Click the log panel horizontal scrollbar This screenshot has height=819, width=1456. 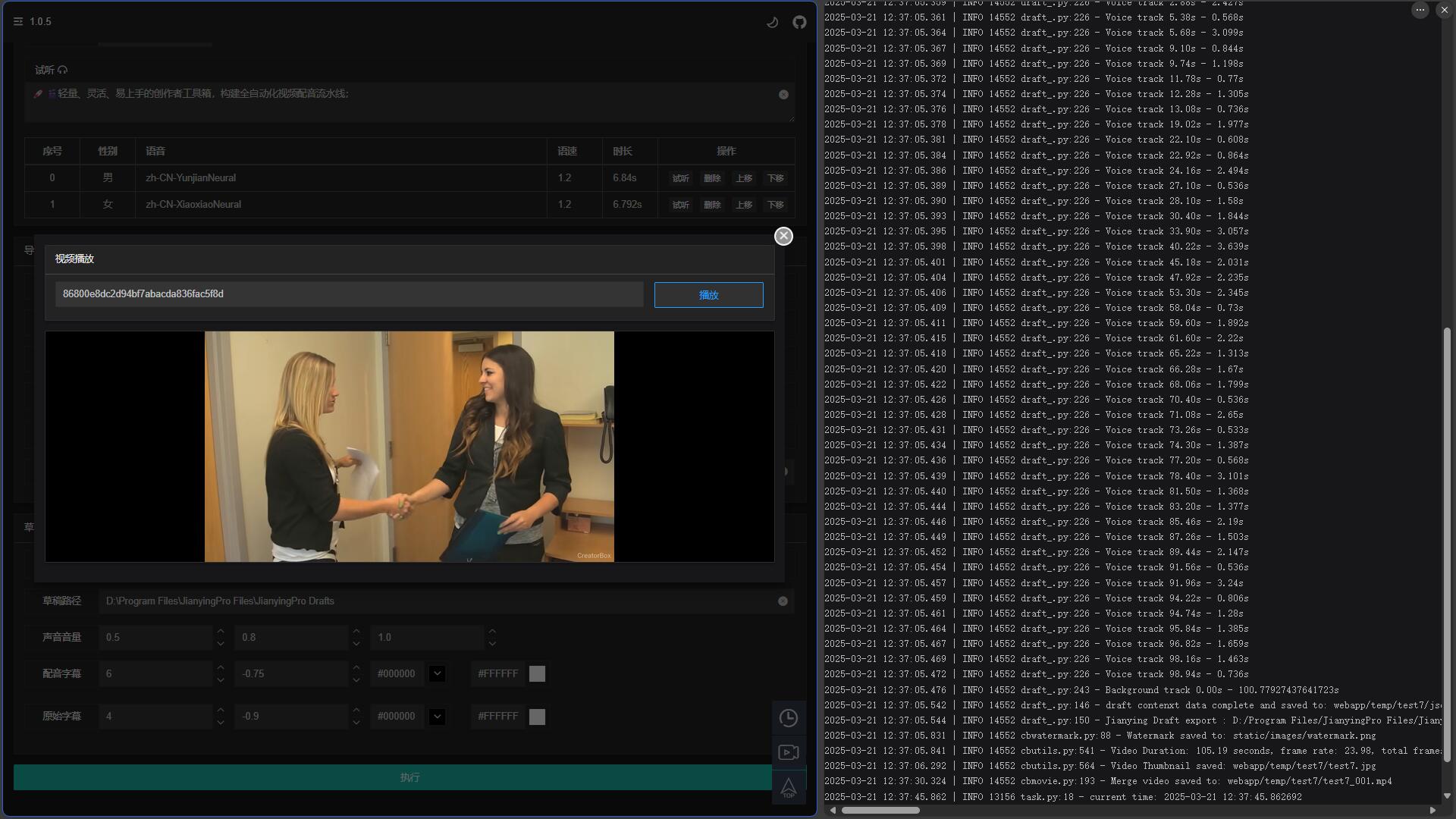coord(880,810)
